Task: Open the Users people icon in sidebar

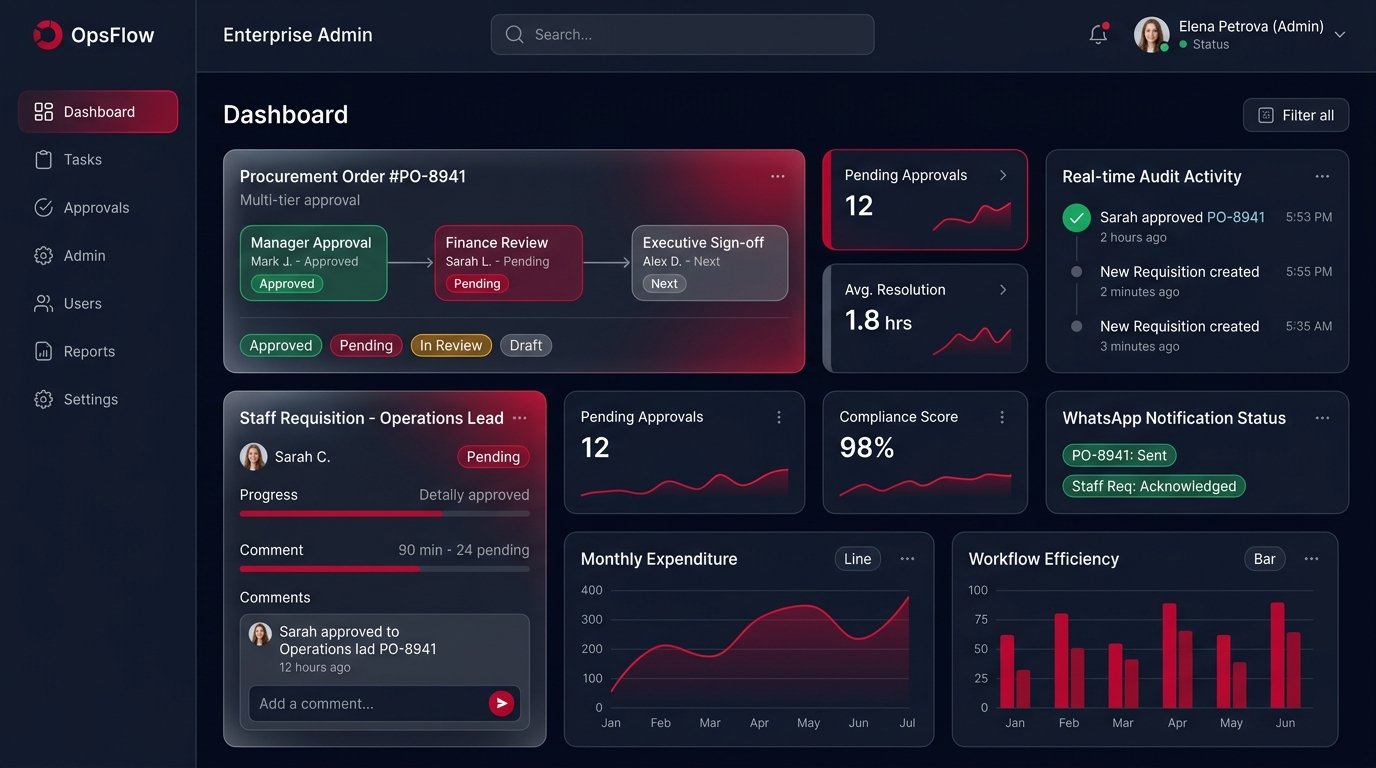Action: pyautogui.click(x=43, y=304)
